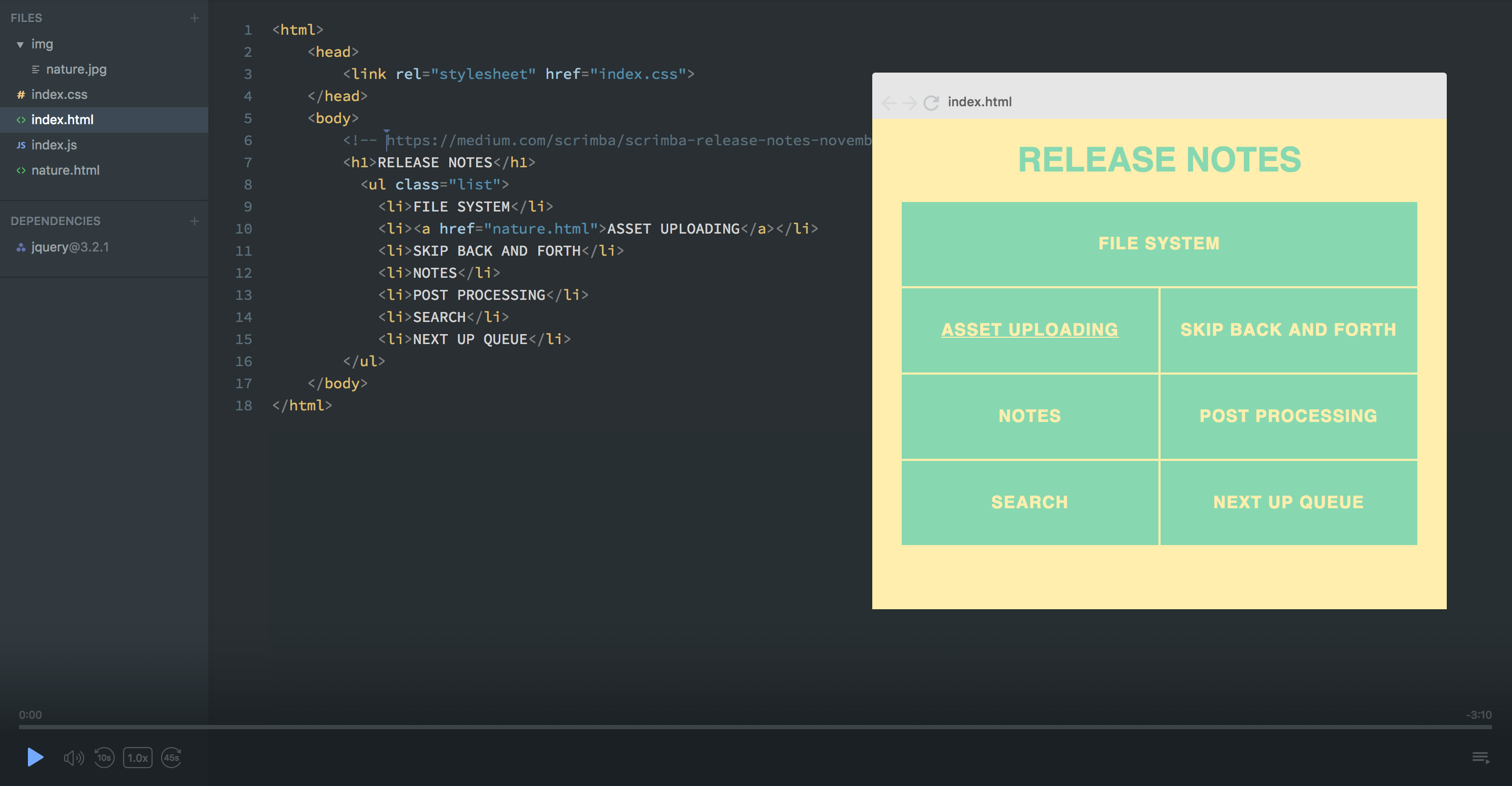Open the playback speed 1.0x selector

pos(137,758)
